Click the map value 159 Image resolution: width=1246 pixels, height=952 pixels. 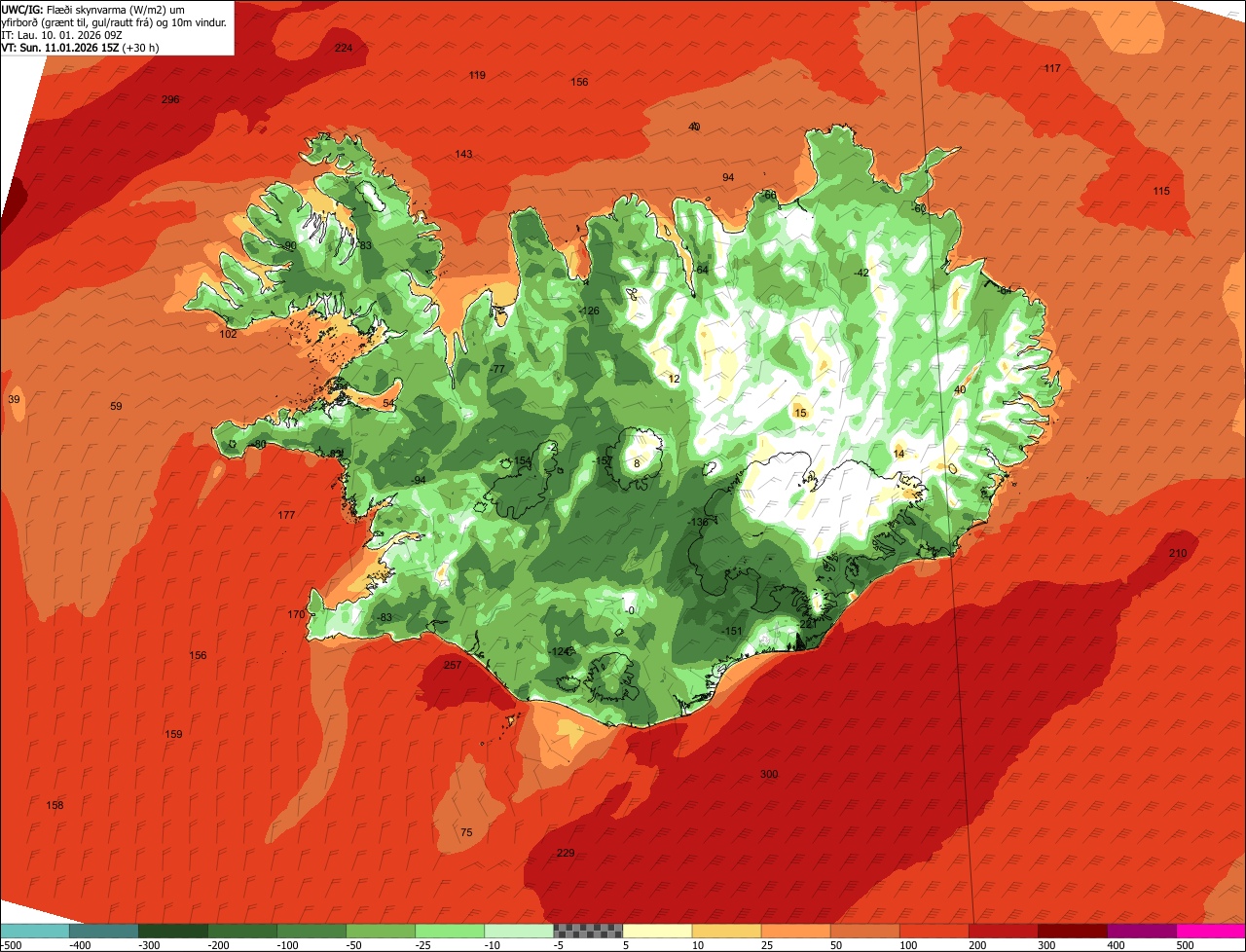pos(173,734)
